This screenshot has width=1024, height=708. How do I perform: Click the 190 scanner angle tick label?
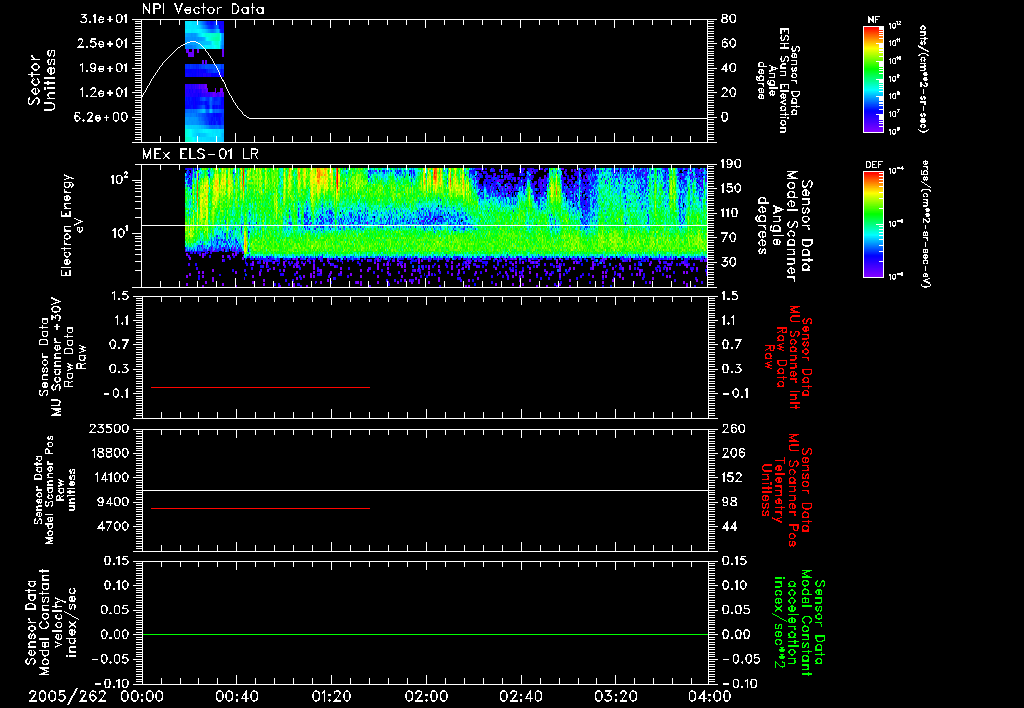[731, 164]
